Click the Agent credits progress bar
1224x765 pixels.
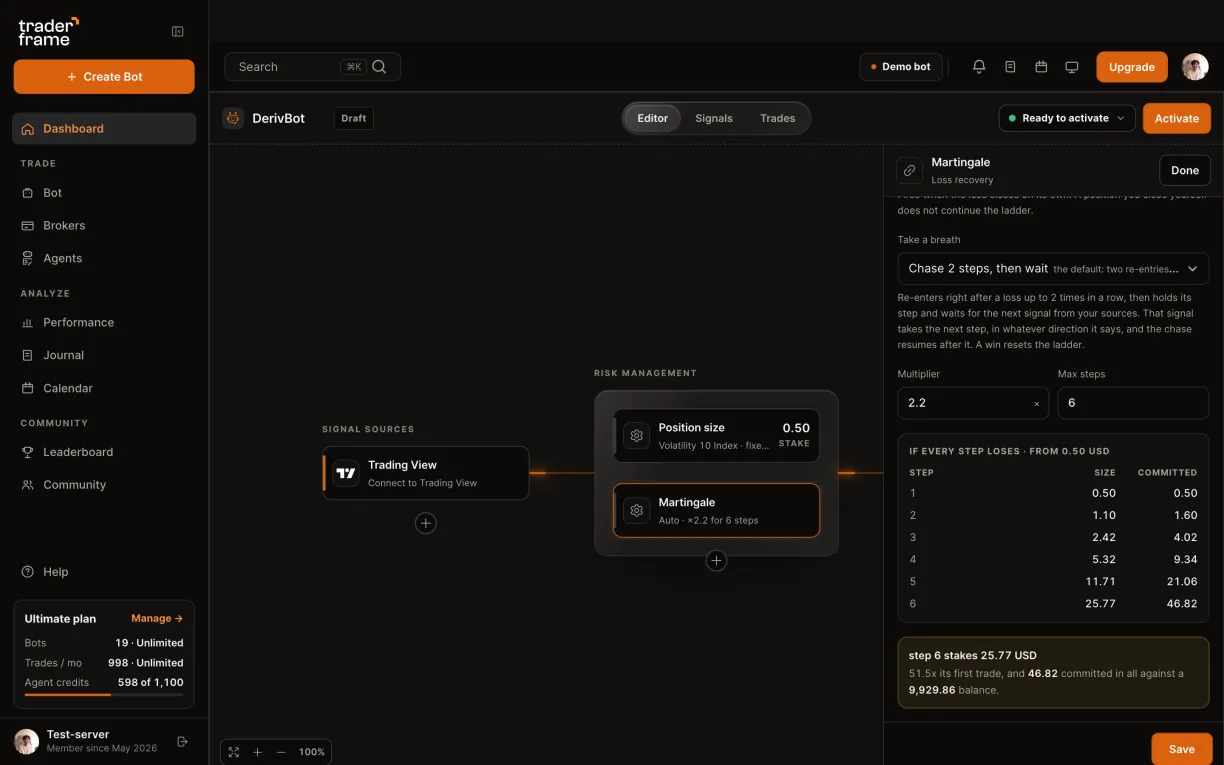pyautogui.click(x=104, y=694)
